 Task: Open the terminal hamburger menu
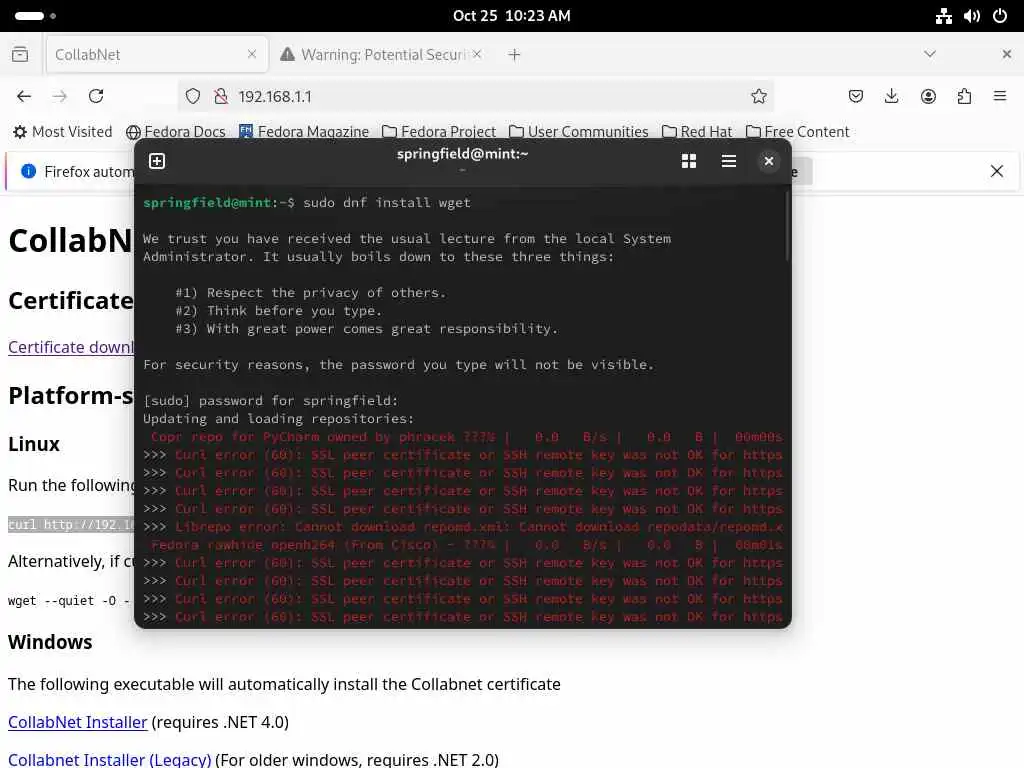729,161
